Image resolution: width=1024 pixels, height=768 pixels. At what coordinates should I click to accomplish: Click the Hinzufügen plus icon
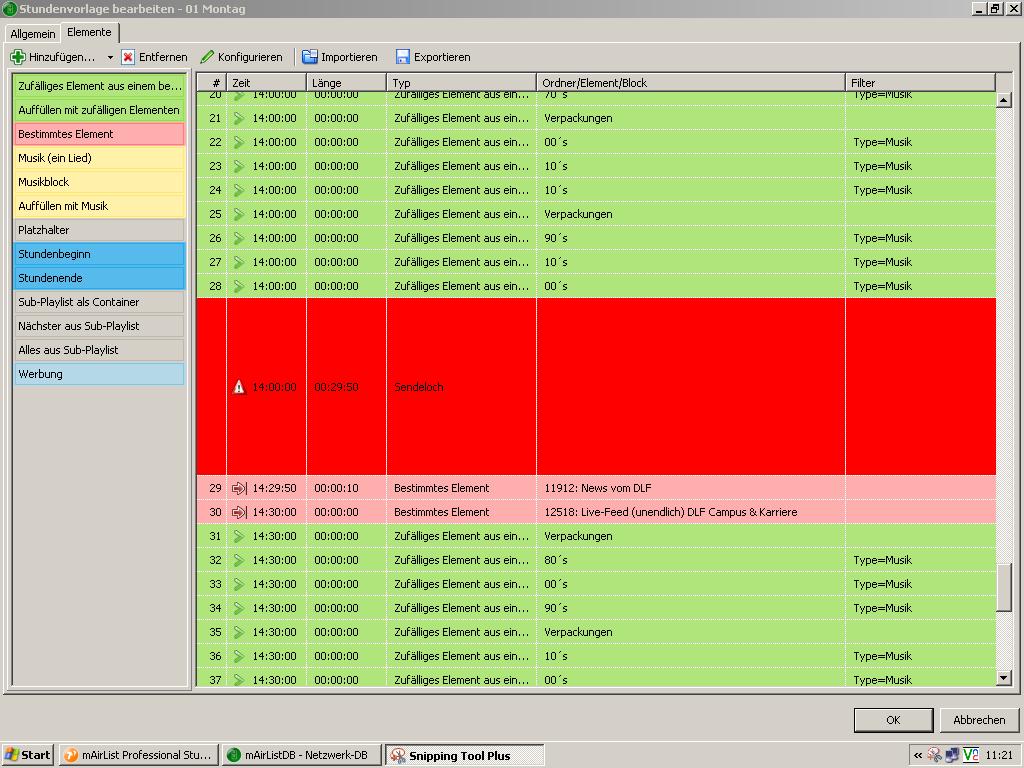click(x=18, y=57)
